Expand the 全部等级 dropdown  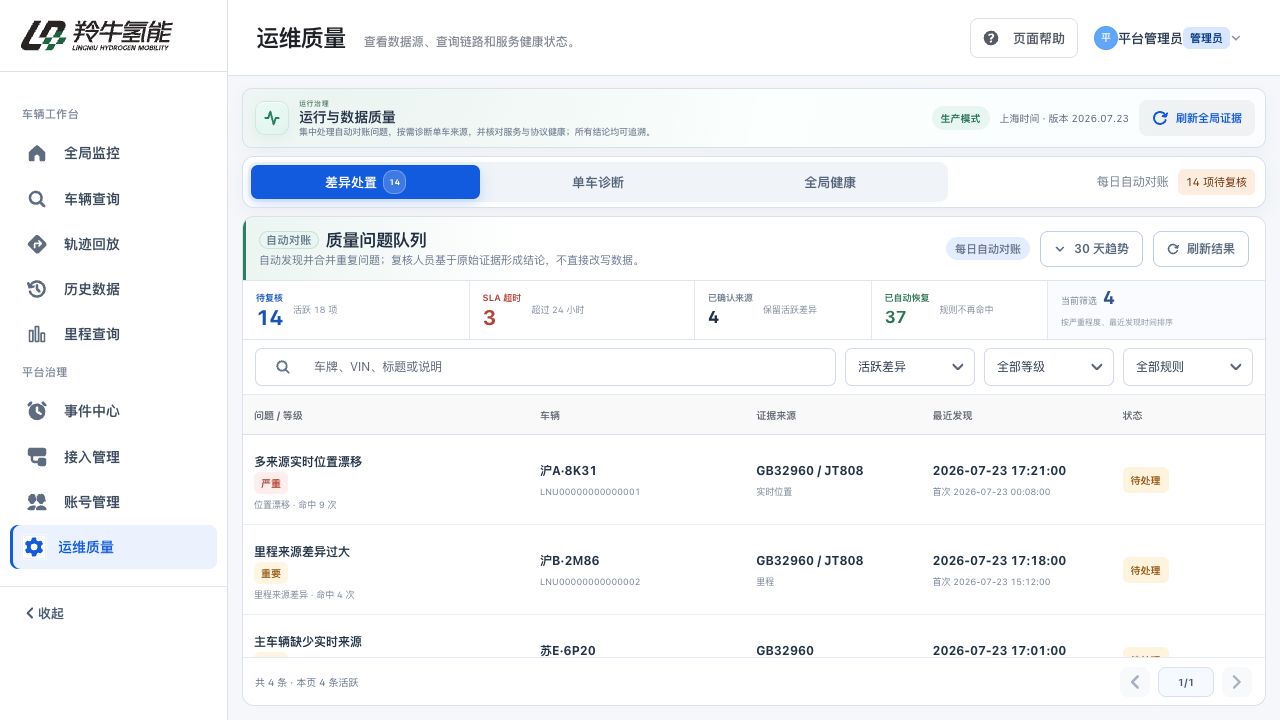[x=1049, y=367]
